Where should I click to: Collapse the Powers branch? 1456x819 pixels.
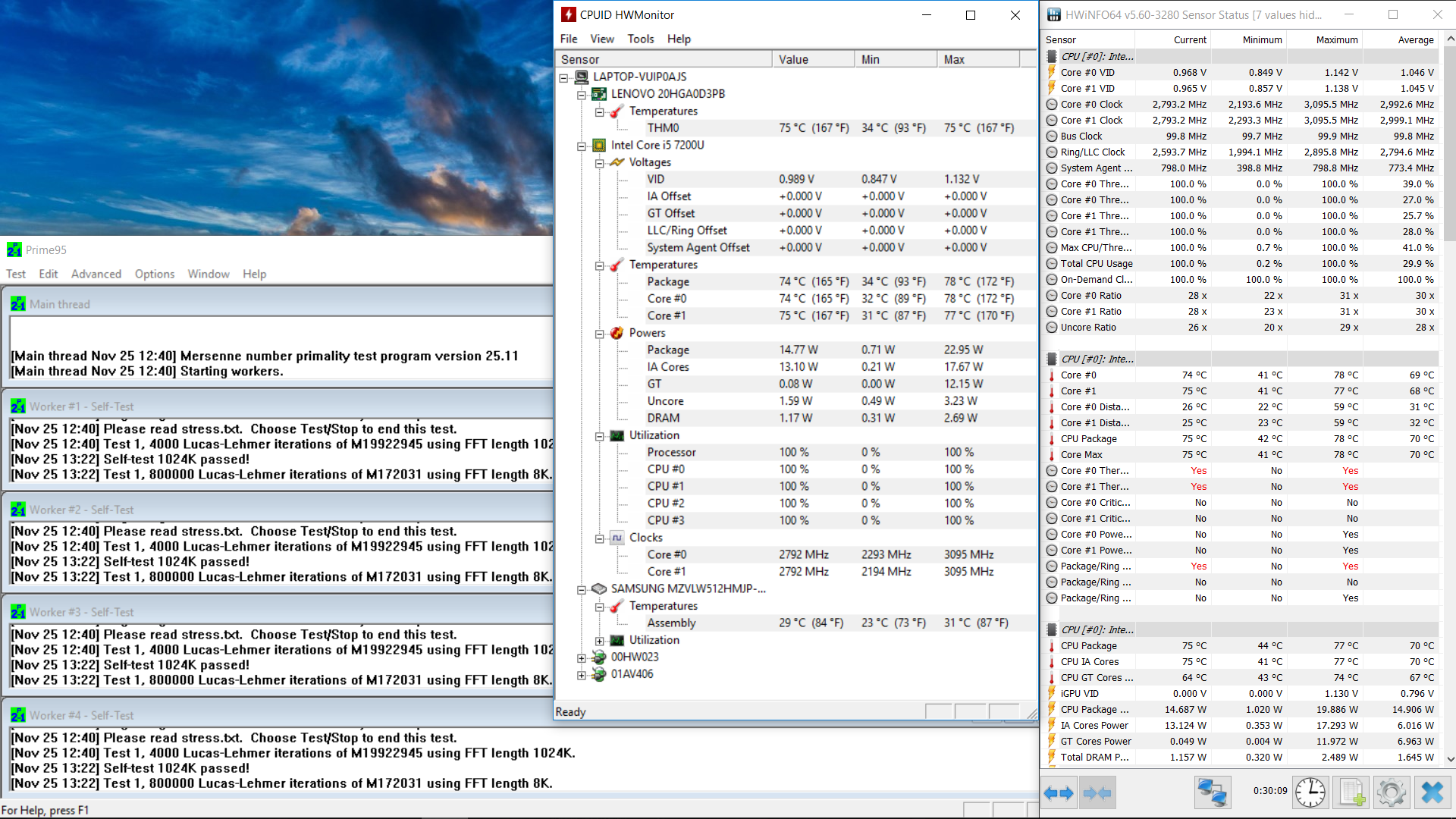(599, 334)
